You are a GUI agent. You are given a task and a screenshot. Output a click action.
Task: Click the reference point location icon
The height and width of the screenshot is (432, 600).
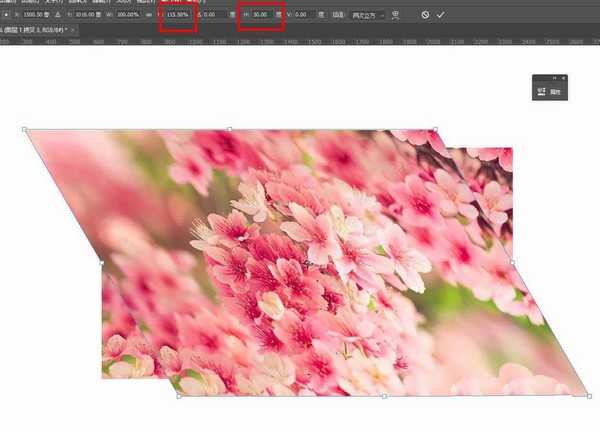pos(6,16)
